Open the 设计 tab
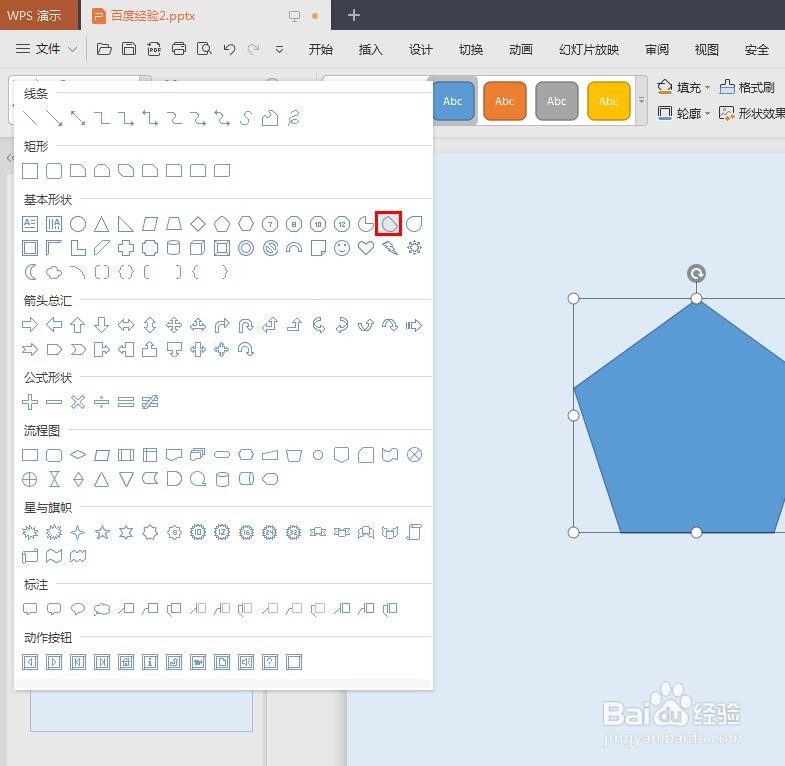This screenshot has width=785, height=766. 421,49
